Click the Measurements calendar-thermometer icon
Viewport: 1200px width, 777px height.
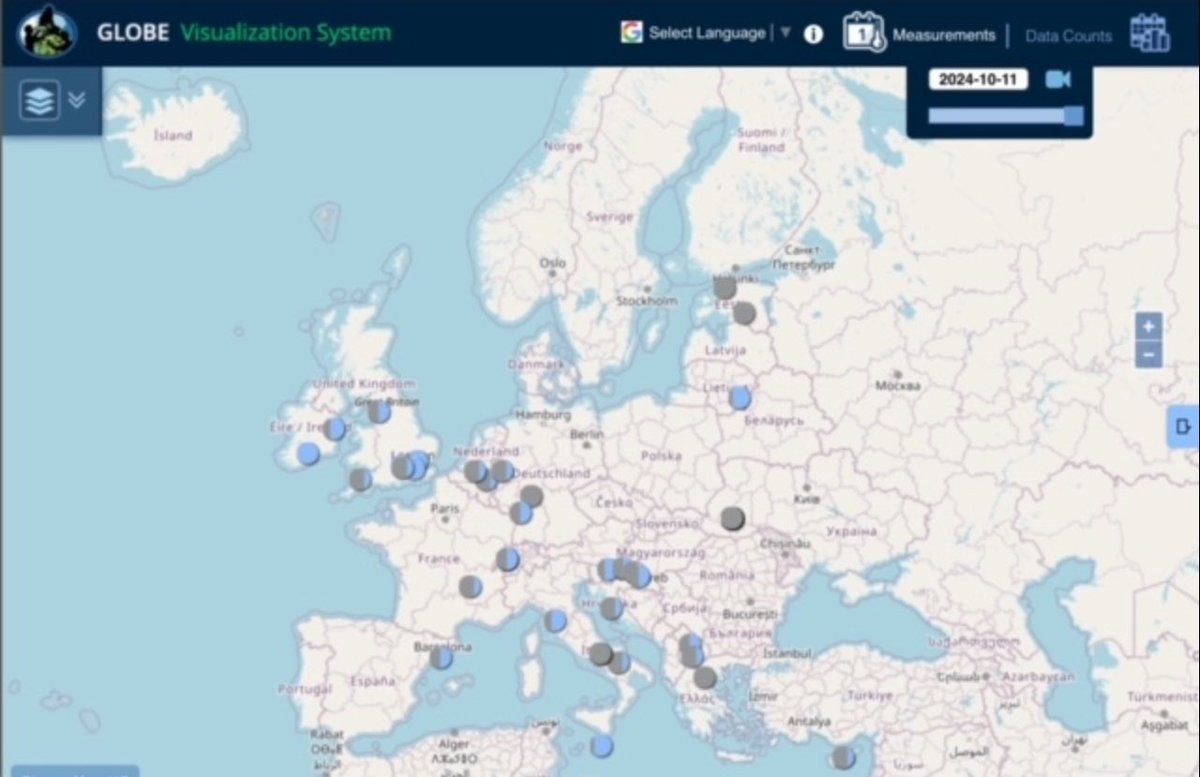(864, 33)
